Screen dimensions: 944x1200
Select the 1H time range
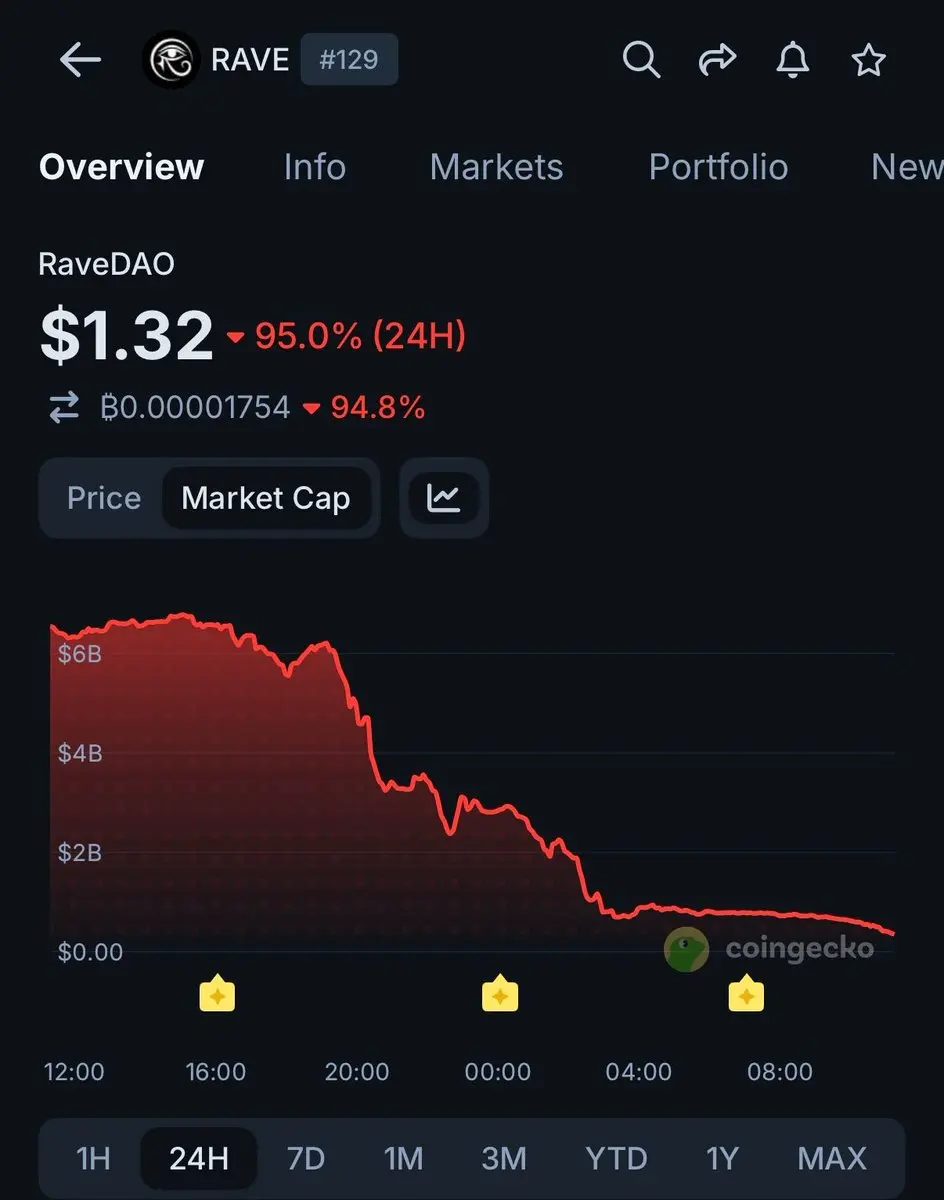[93, 1158]
